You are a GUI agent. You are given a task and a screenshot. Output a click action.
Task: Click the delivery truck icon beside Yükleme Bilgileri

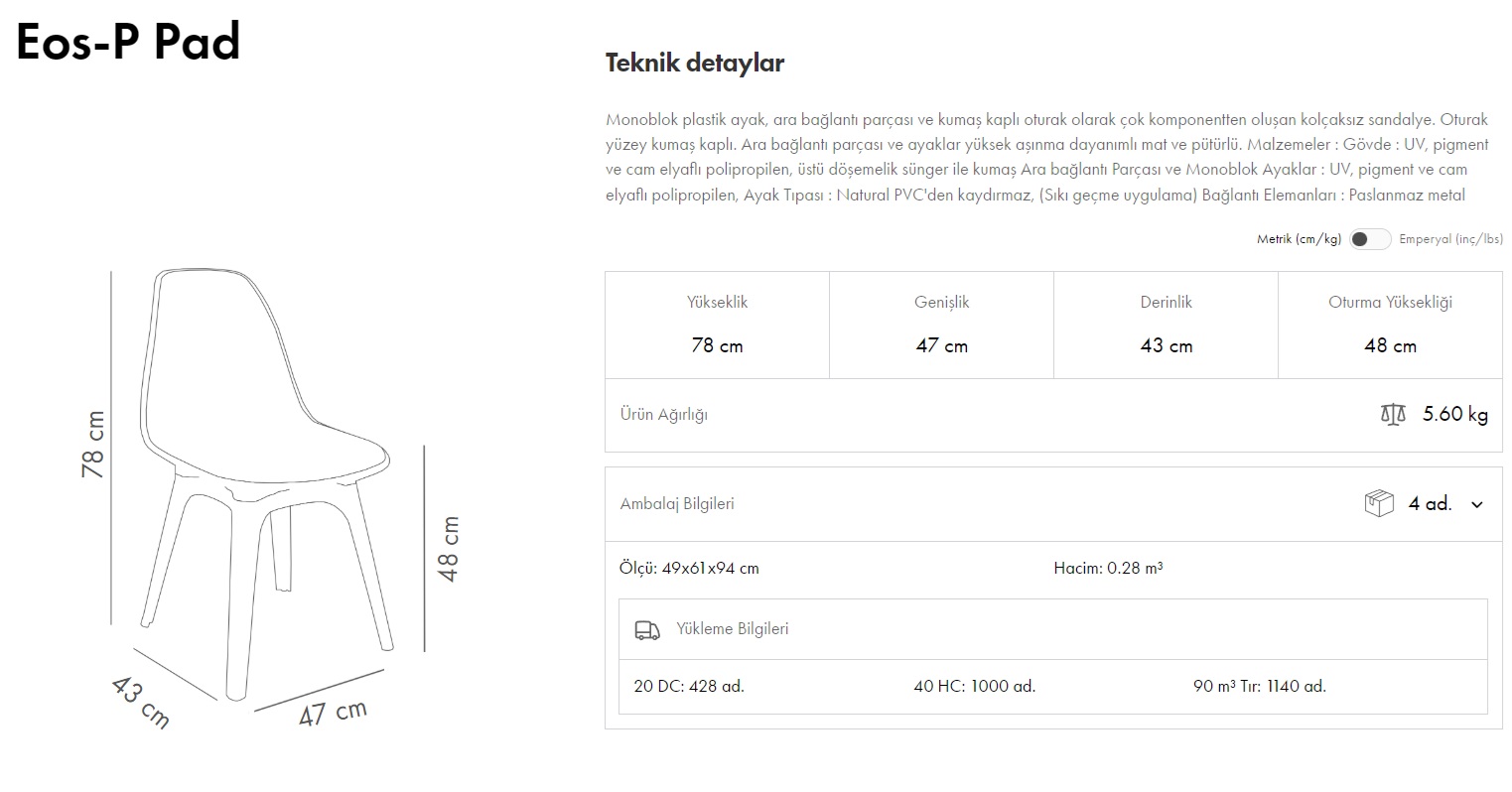pyautogui.click(x=647, y=629)
